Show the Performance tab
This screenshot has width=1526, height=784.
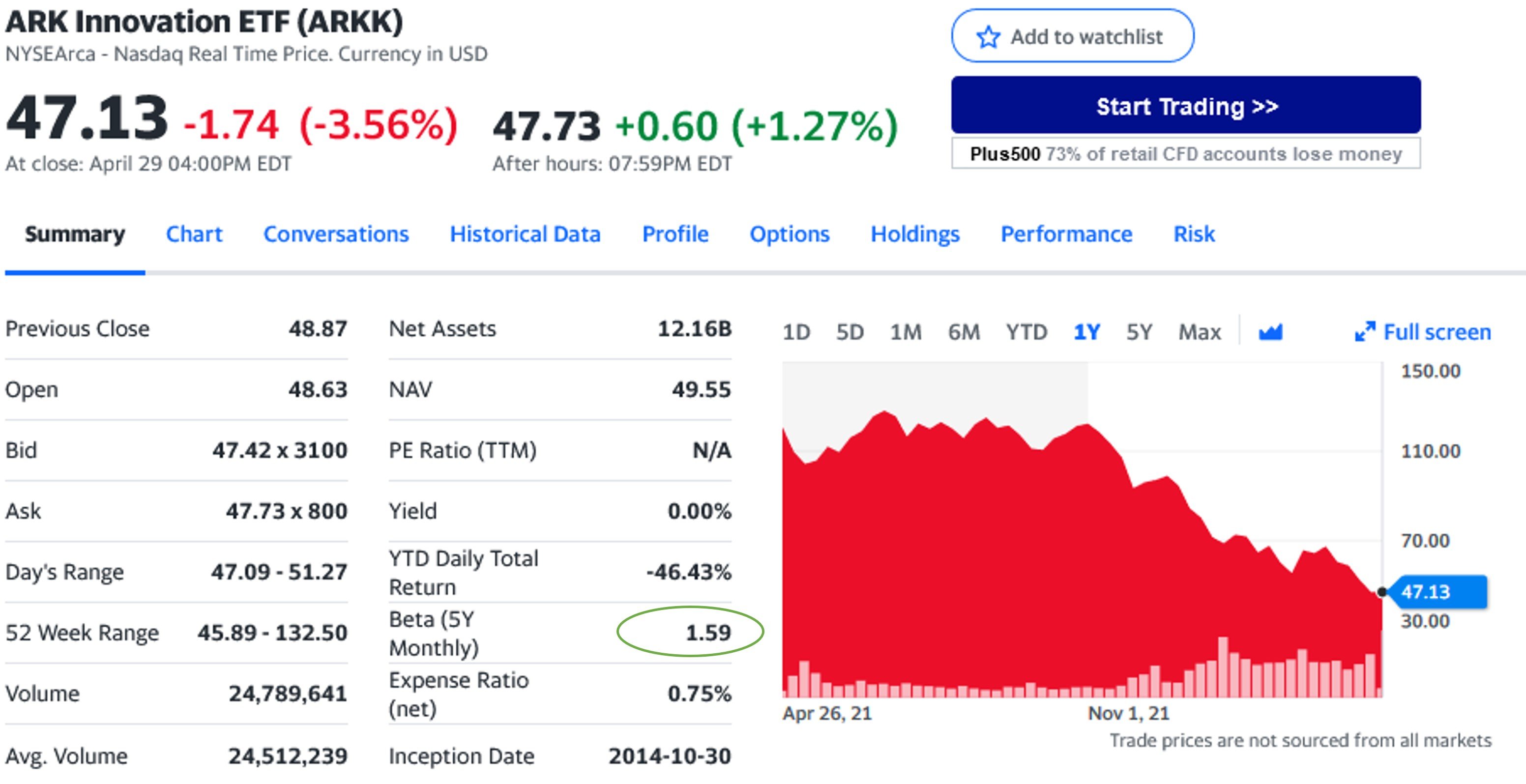[x=1066, y=234]
